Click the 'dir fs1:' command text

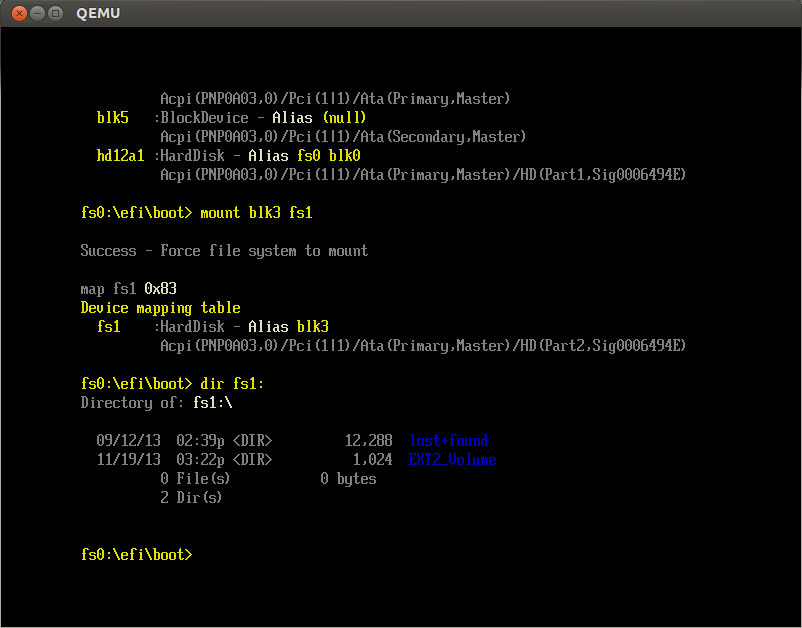pos(232,384)
